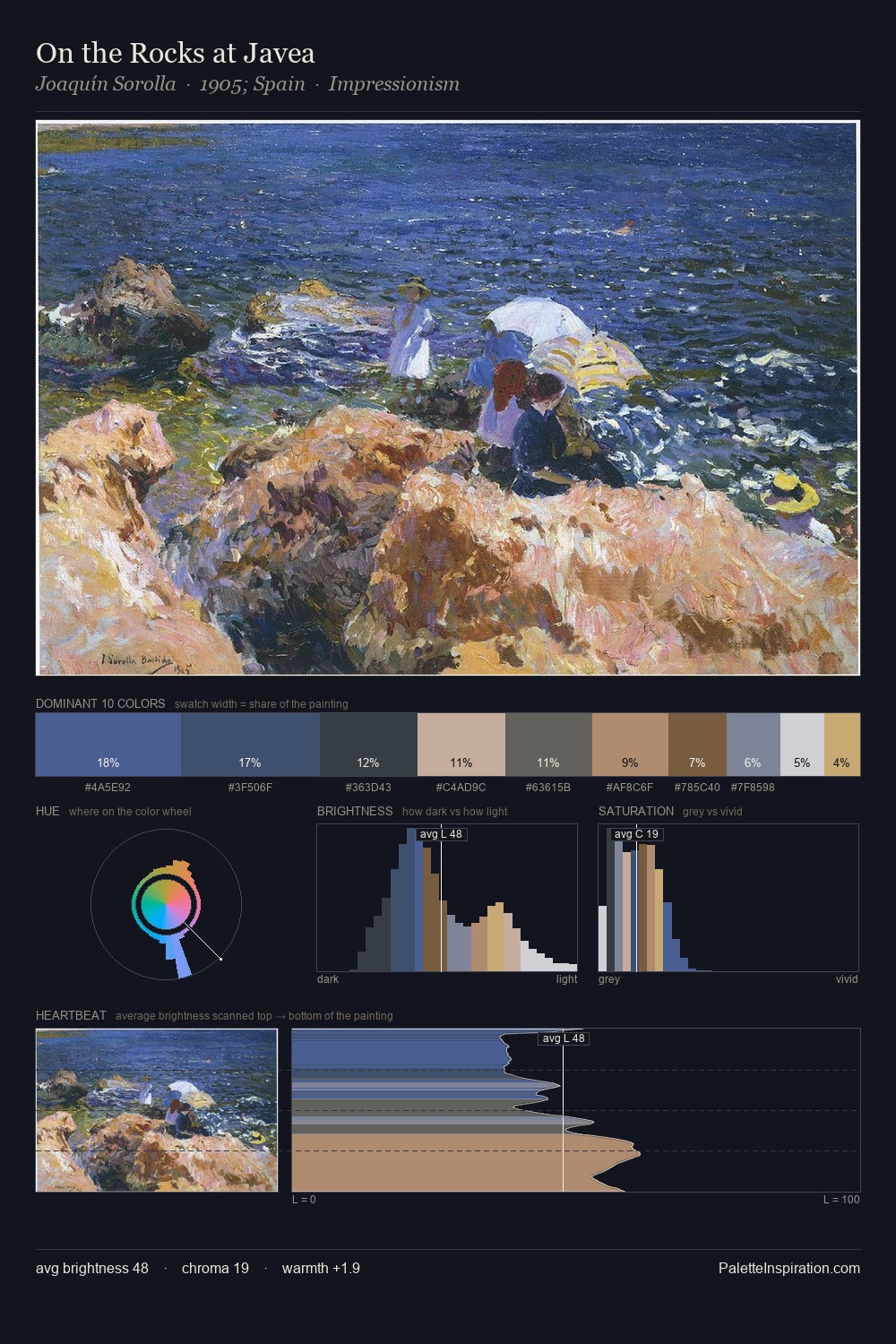896x1344 pixels.
Task: Click the HUE section heading
Action: coord(47,811)
